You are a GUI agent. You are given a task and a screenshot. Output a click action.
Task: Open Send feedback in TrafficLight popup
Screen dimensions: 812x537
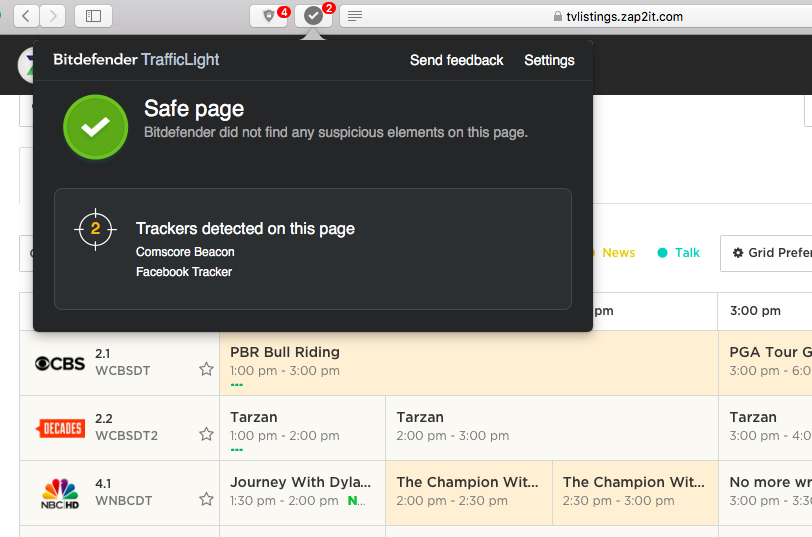(456, 60)
